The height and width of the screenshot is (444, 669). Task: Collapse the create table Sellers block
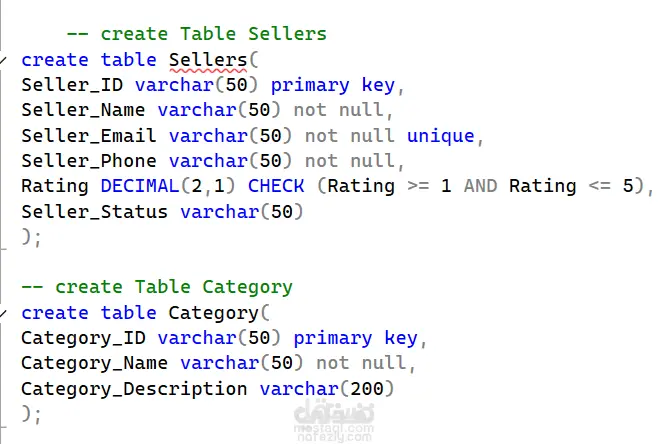pyautogui.click(x=3, y=60)
